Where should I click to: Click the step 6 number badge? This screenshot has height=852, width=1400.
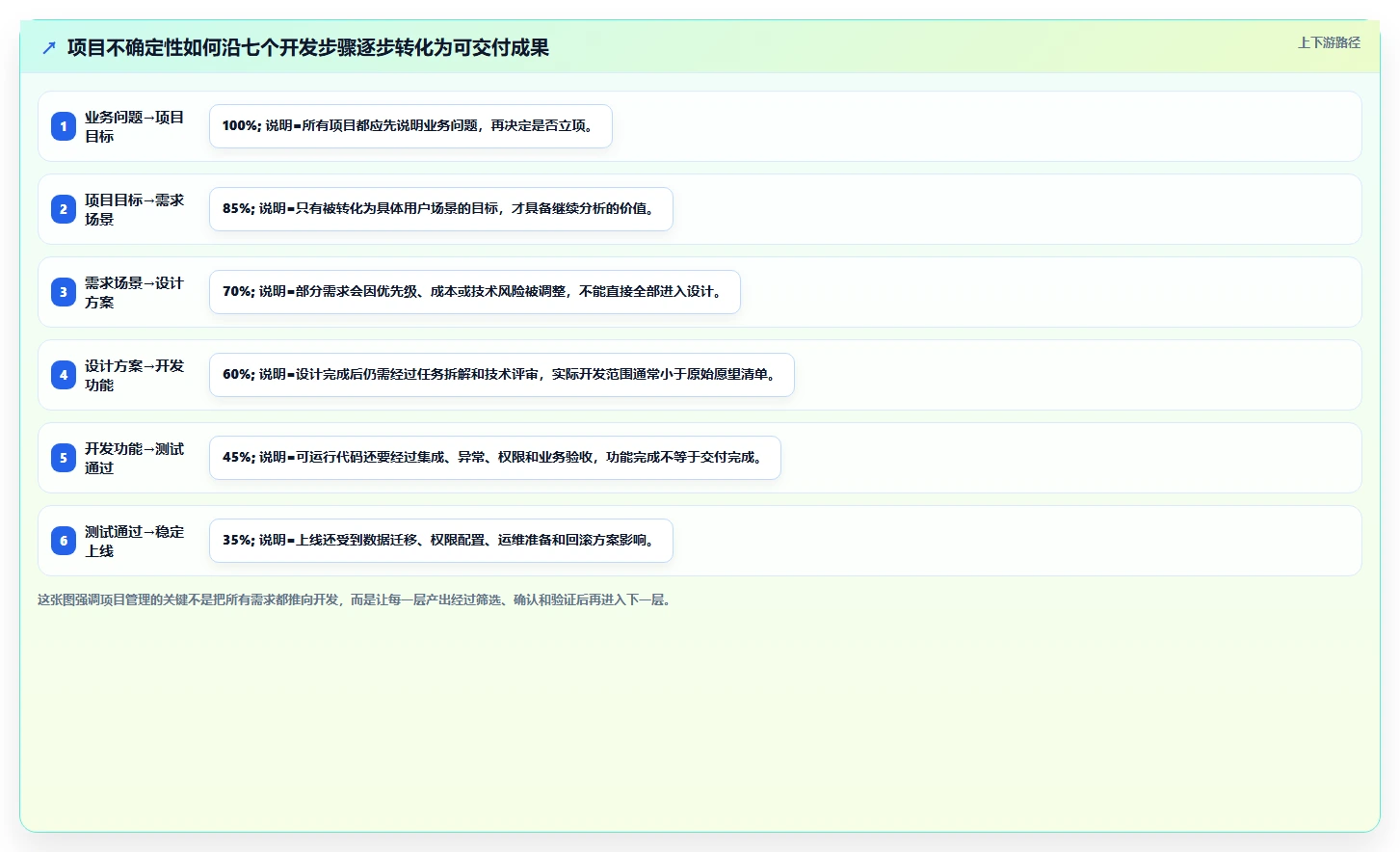(x=64, y=541)
